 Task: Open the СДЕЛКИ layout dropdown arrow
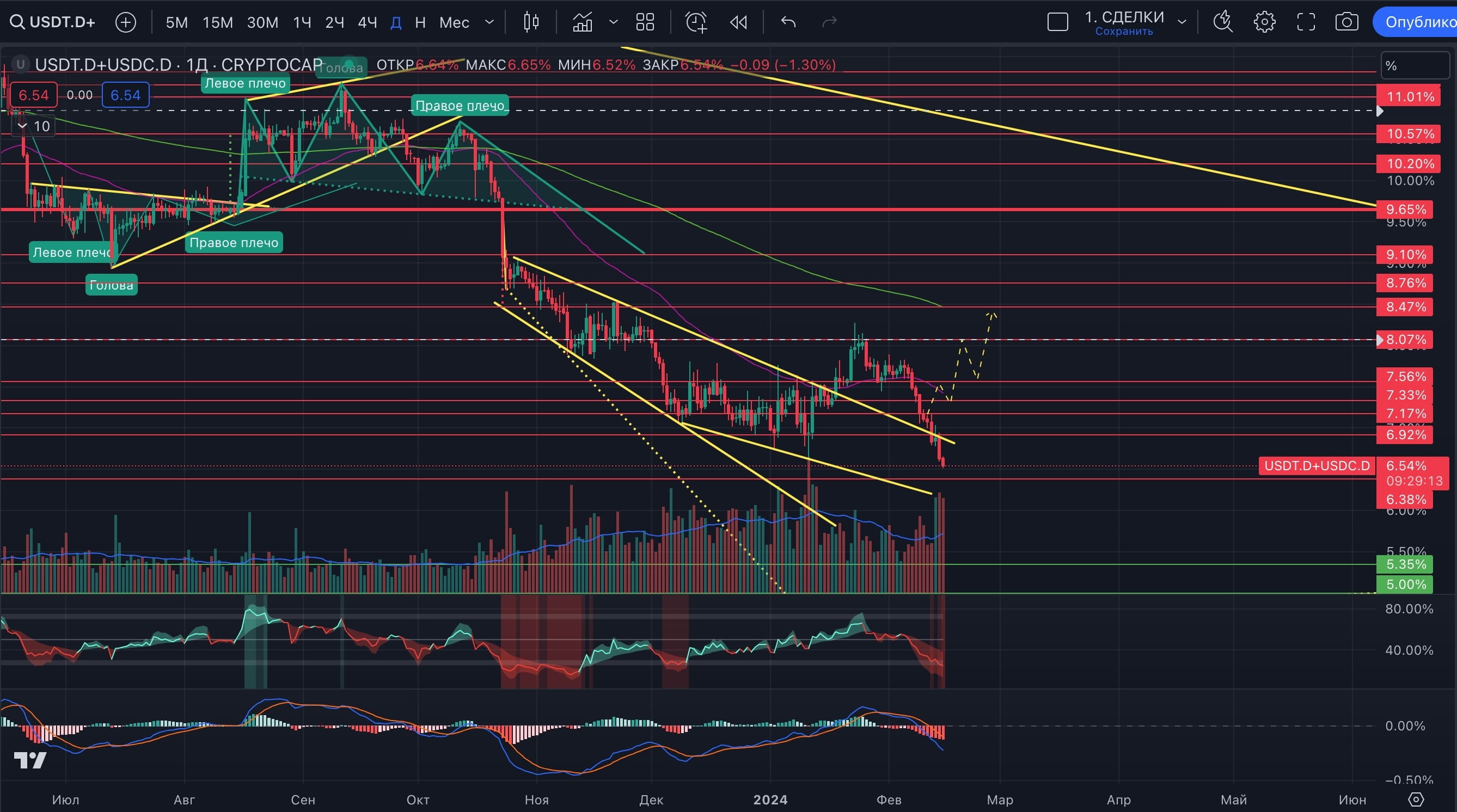click(1181, 22)
